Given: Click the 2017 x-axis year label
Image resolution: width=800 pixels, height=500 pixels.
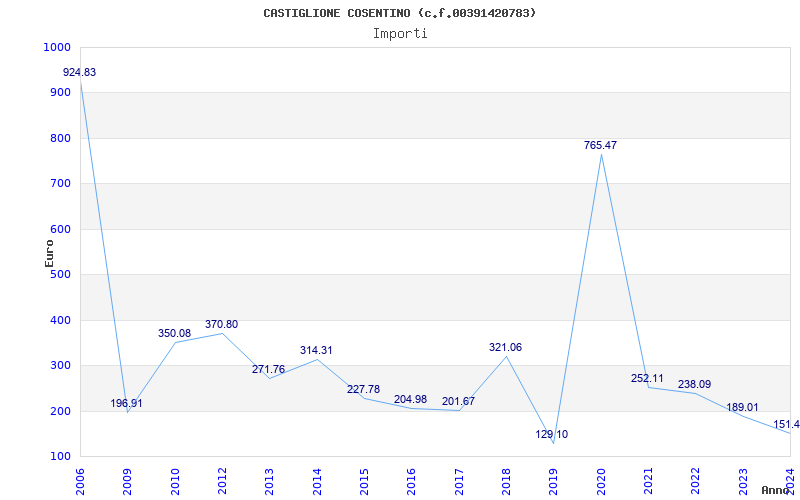Looking at the screenshot, I should 459,482.
